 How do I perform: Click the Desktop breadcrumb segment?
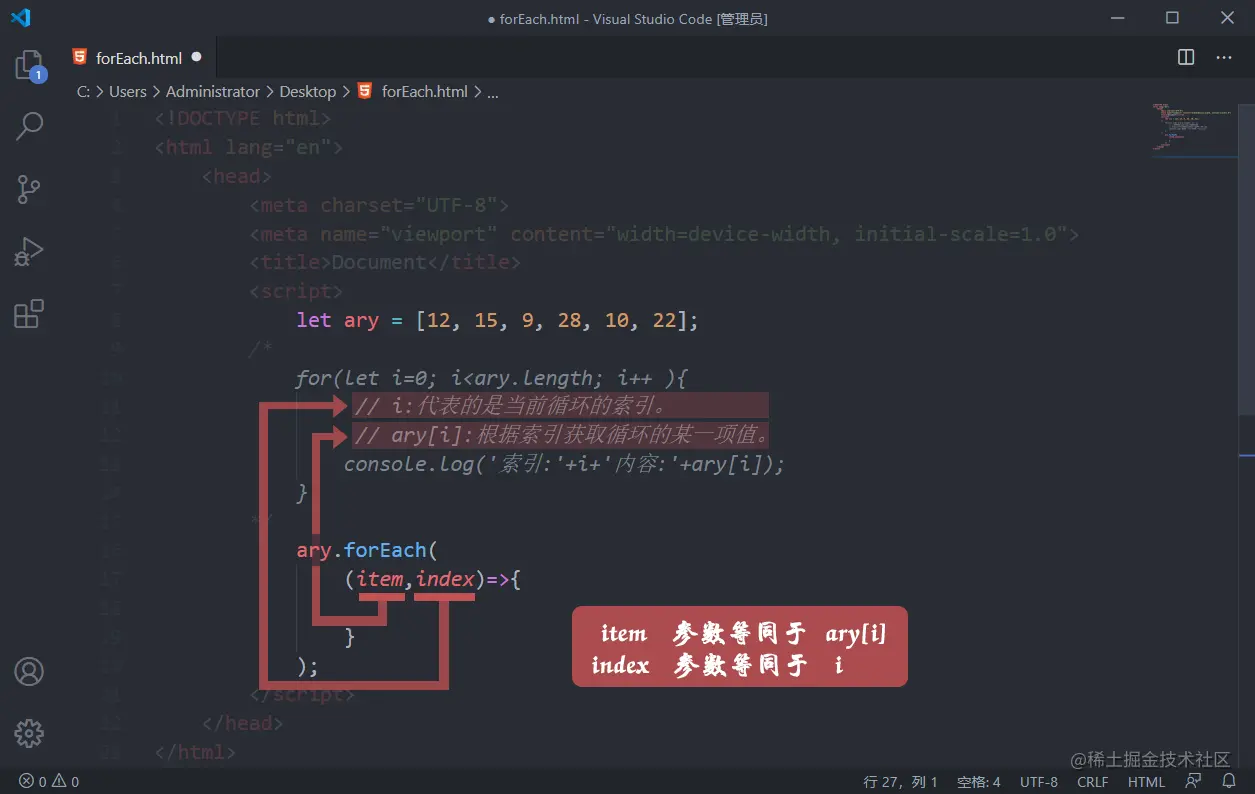pyautogui.click(x=308, y=91)
